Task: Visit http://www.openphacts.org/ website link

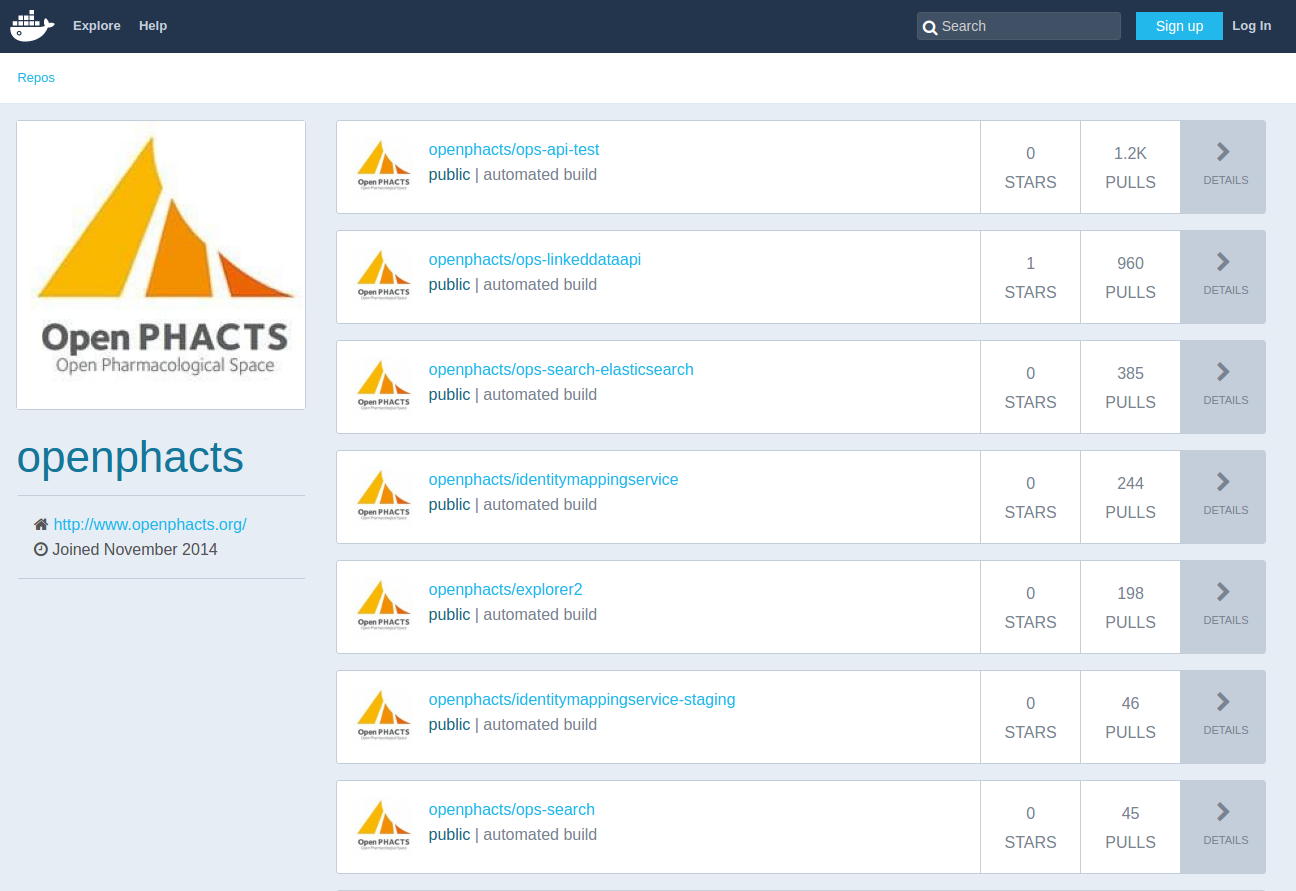Action: (x=150, y=524)
